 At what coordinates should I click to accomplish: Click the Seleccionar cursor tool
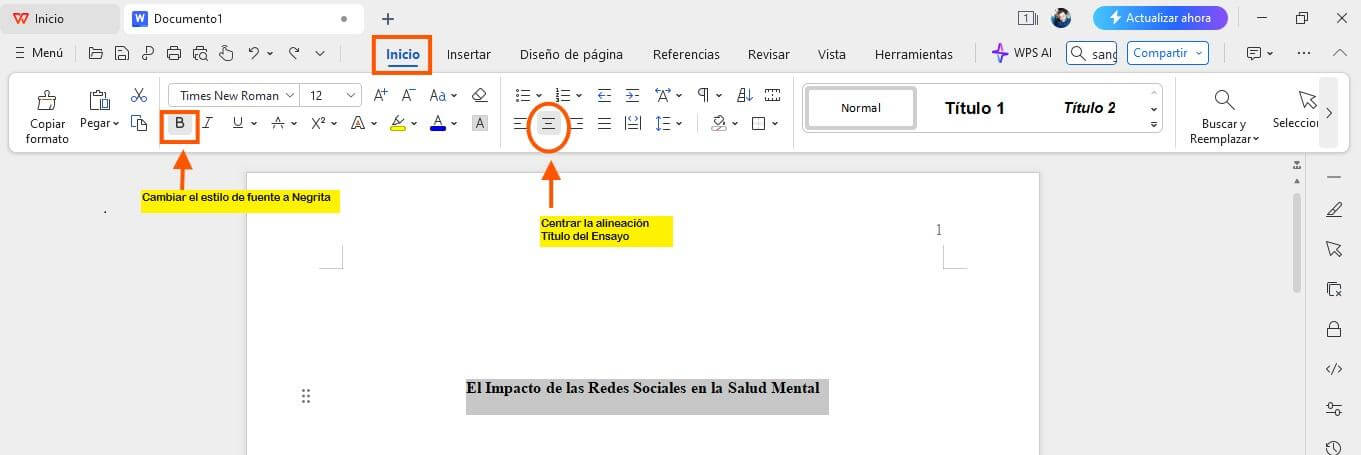coord(1307,100)
